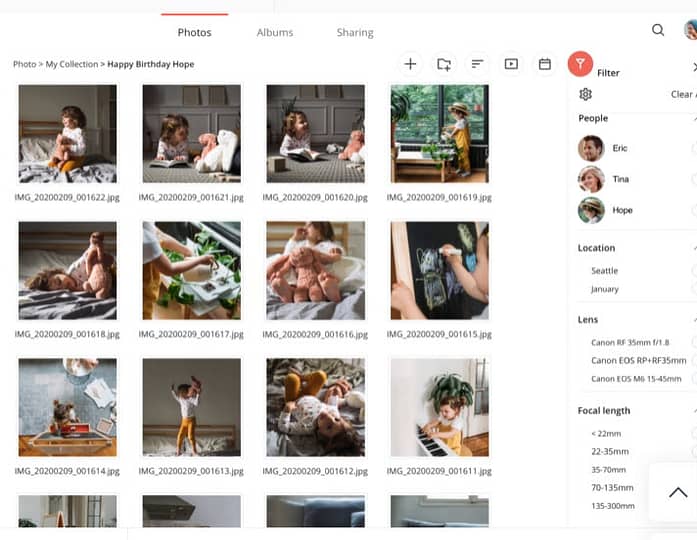Screen dimensions: 697x540
Task: Open photo IMG_20200209_001614 thumbnail
Action: click(x=68, y=408)
